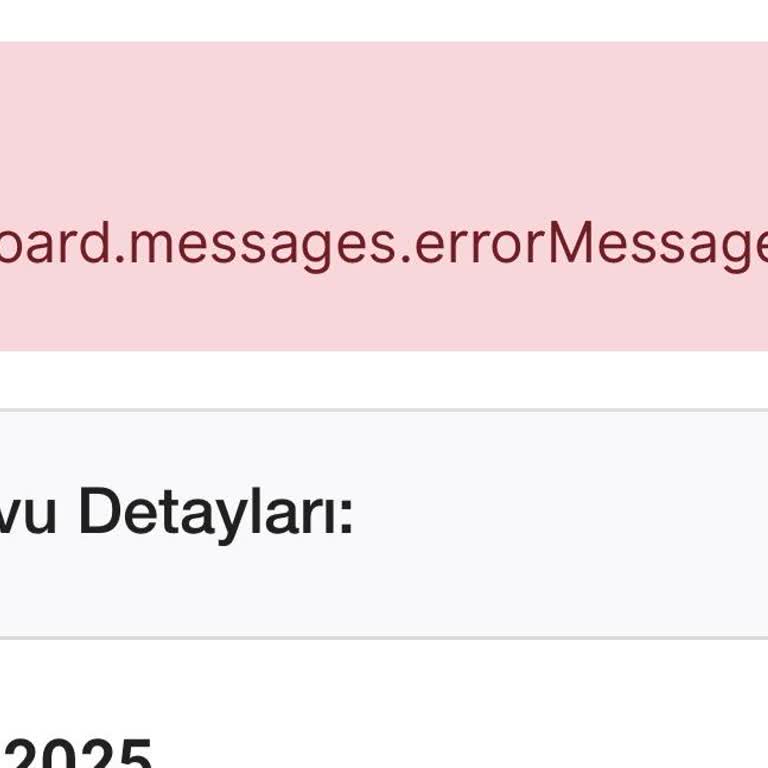The height and width of the screenshot is (768, 768).
Task: Click the white space above the pink alert
Action: [384, 21]
